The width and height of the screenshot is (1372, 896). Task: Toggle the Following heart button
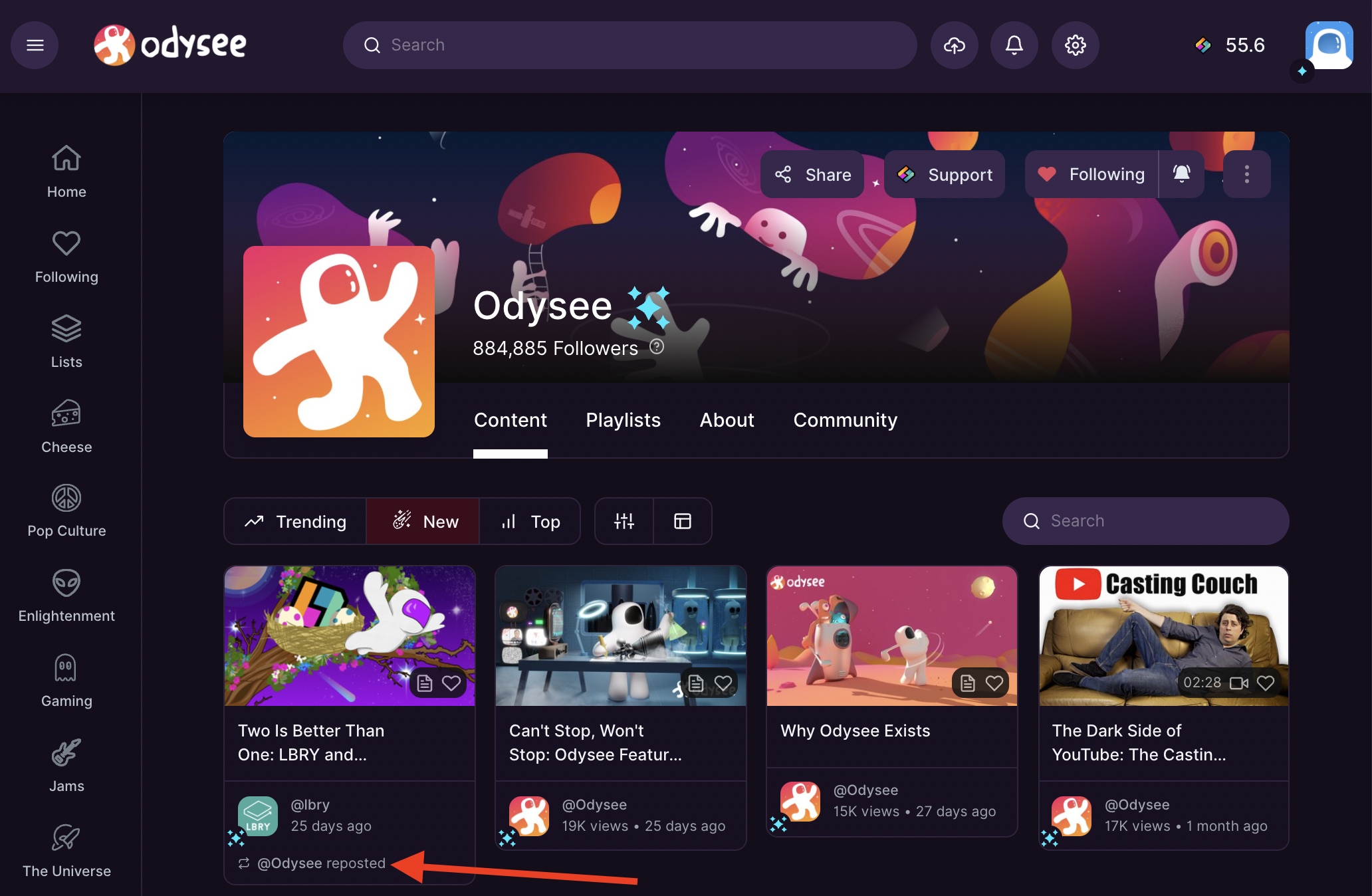(x=1091, y=174)
